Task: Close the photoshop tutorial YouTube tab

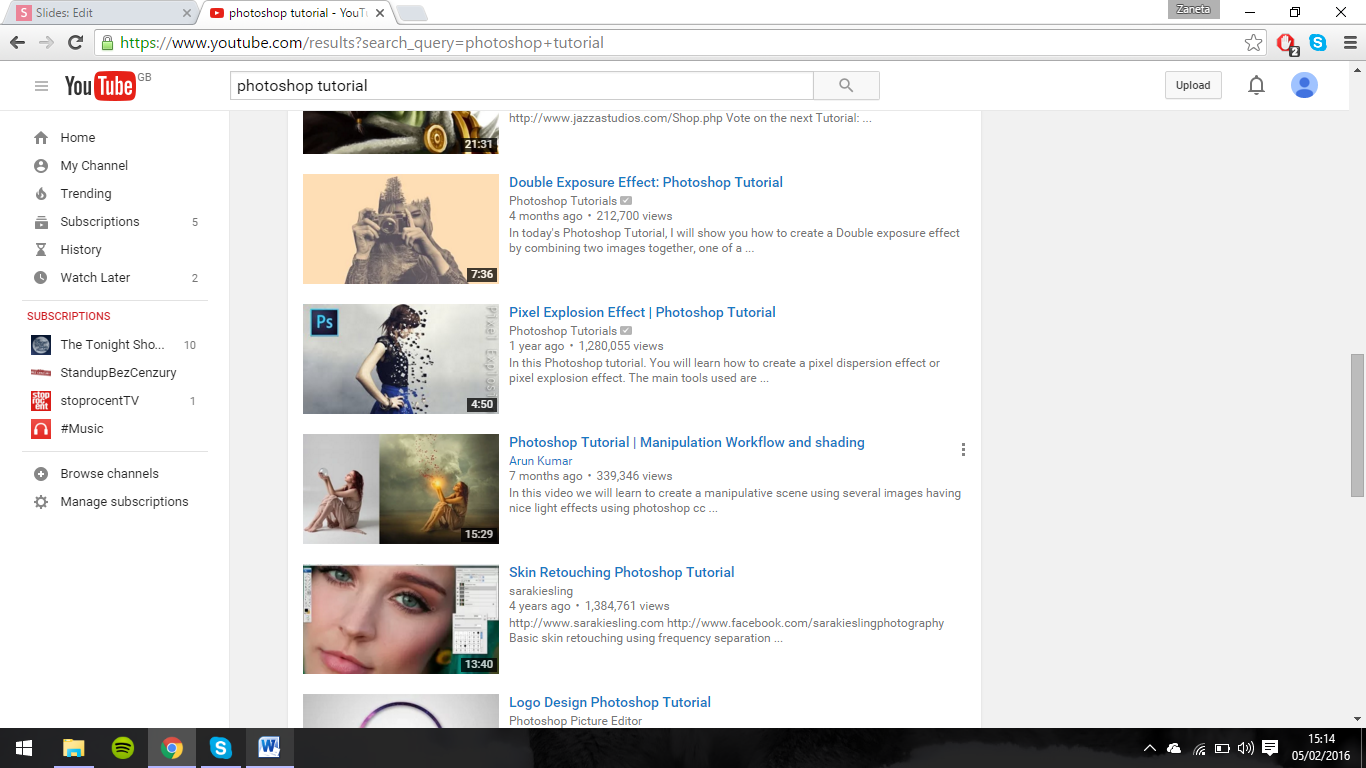Action: (x=380, y=14)
